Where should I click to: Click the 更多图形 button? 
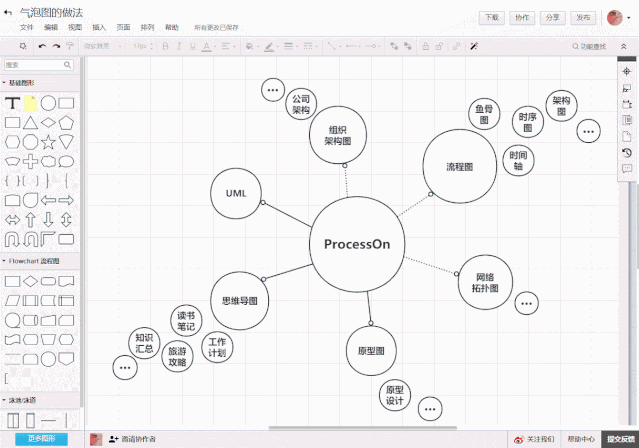pyautogui.click(x=42, y=439)
